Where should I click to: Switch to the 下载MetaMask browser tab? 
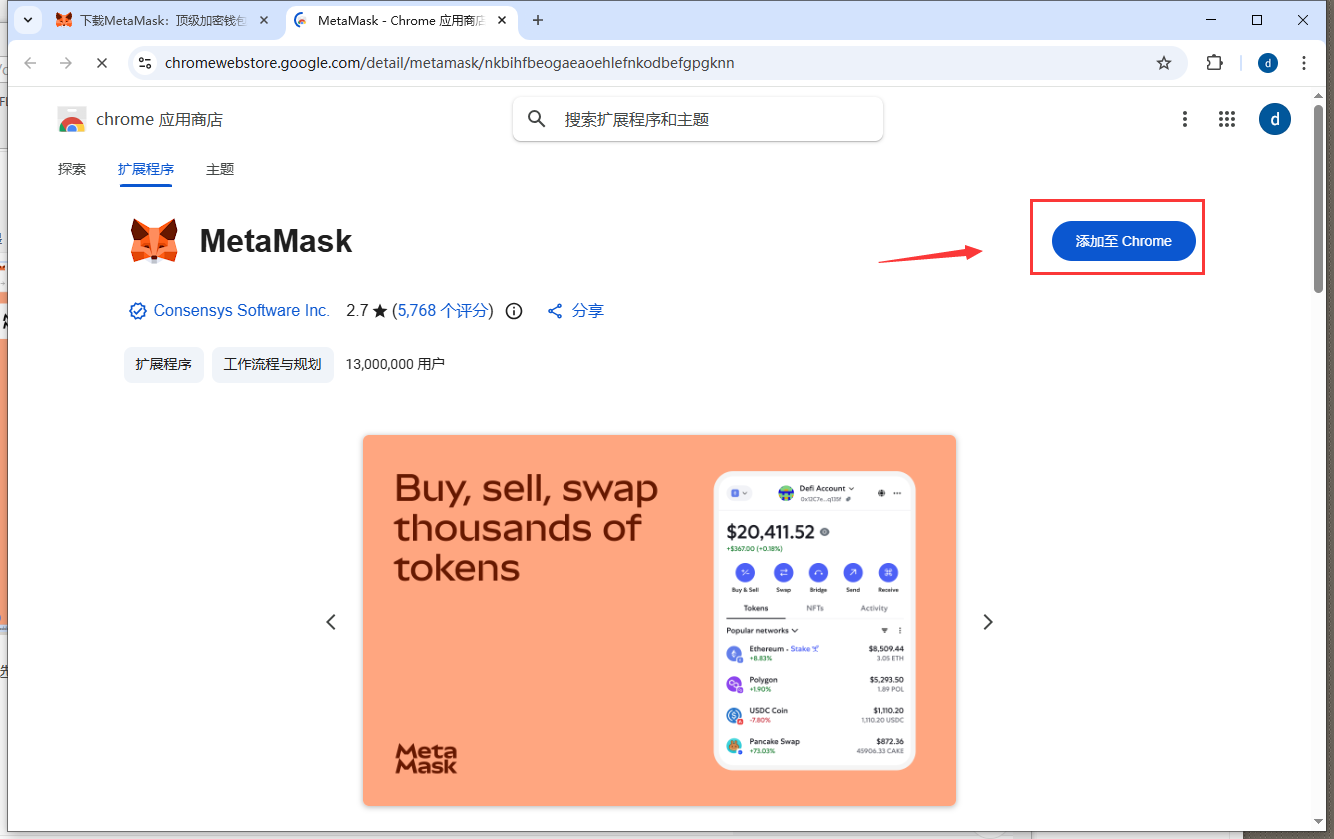[x=161, y=20]
